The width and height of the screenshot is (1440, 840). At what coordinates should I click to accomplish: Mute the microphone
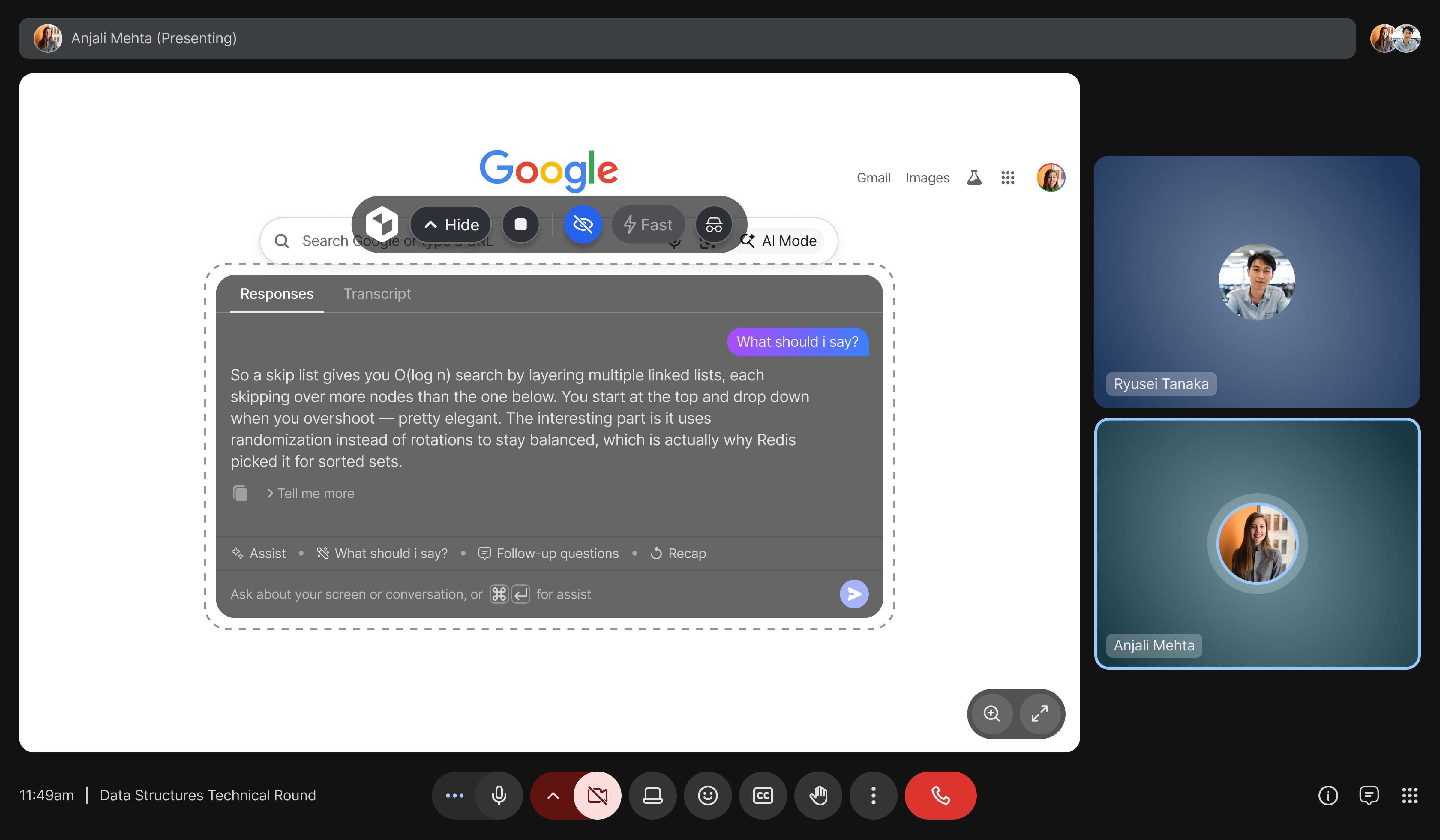[x=499, y=795]
